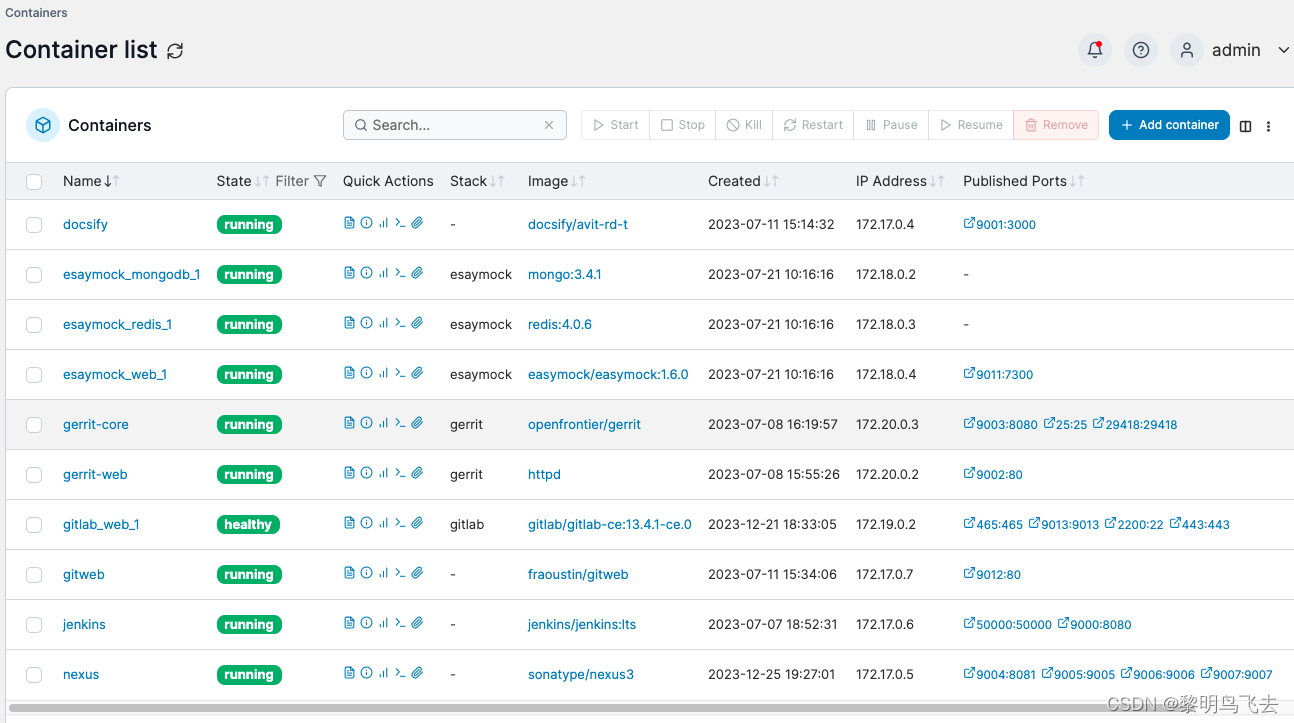The image size is (1294, 723).
Task: Click the Add container button
Action: coord(1169,125)
